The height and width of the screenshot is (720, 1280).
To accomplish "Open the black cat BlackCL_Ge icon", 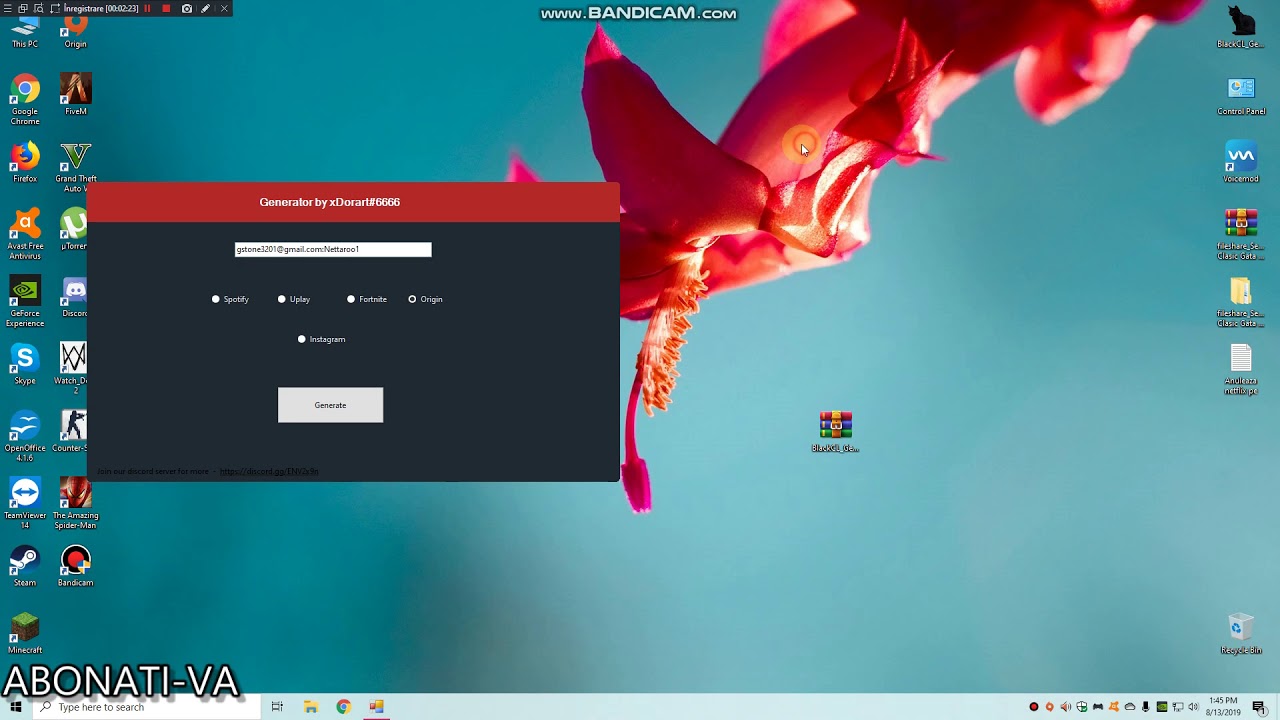I will 1241,26.
